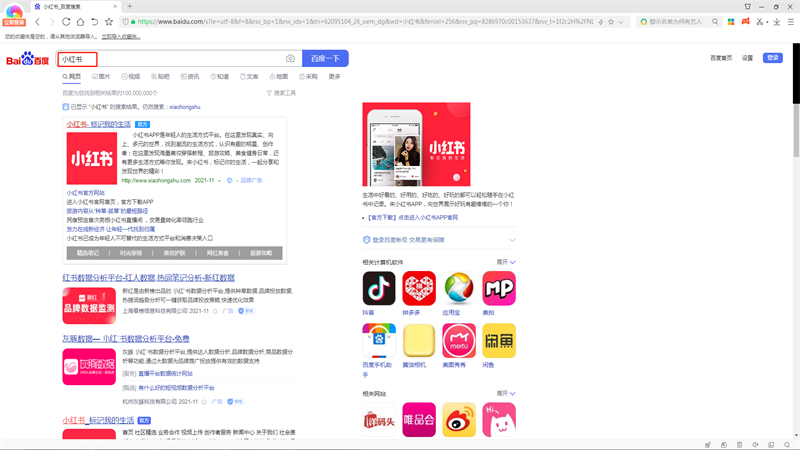Select the 网页 results tab

point(71,77)
